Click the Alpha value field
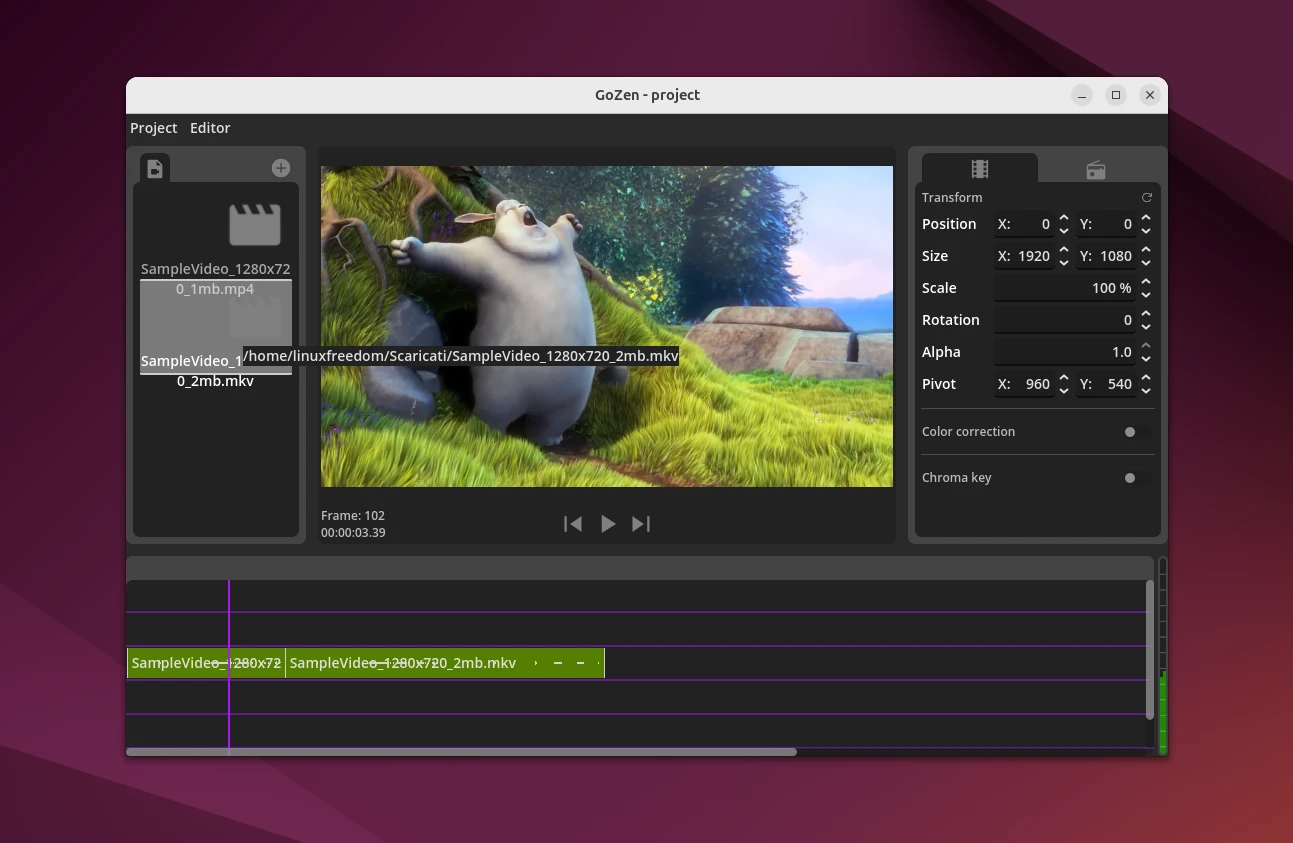Viewport: 1293px width, 843px height. (x=1064, y=352)
